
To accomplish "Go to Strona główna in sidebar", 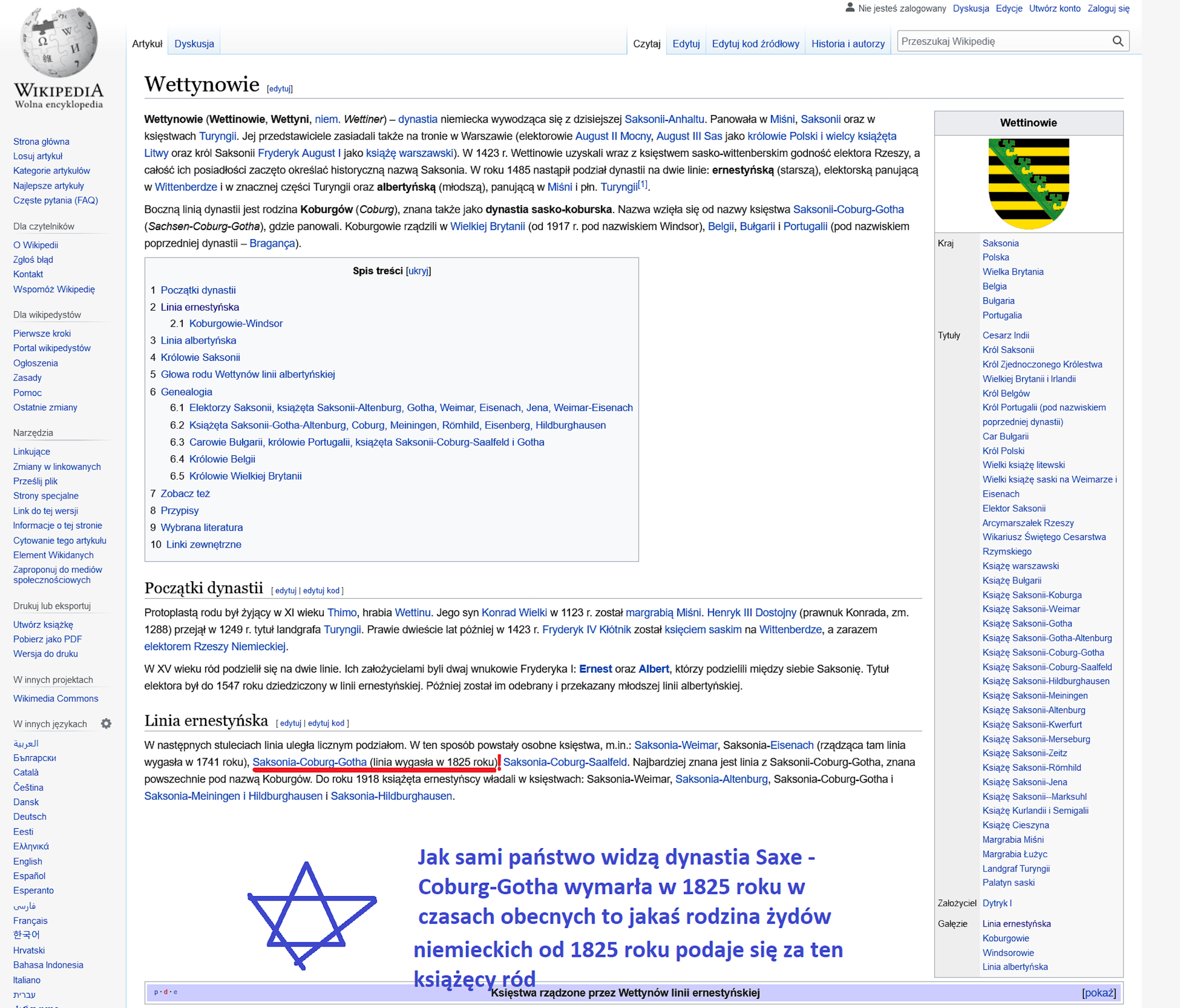I will pos(41,142).
